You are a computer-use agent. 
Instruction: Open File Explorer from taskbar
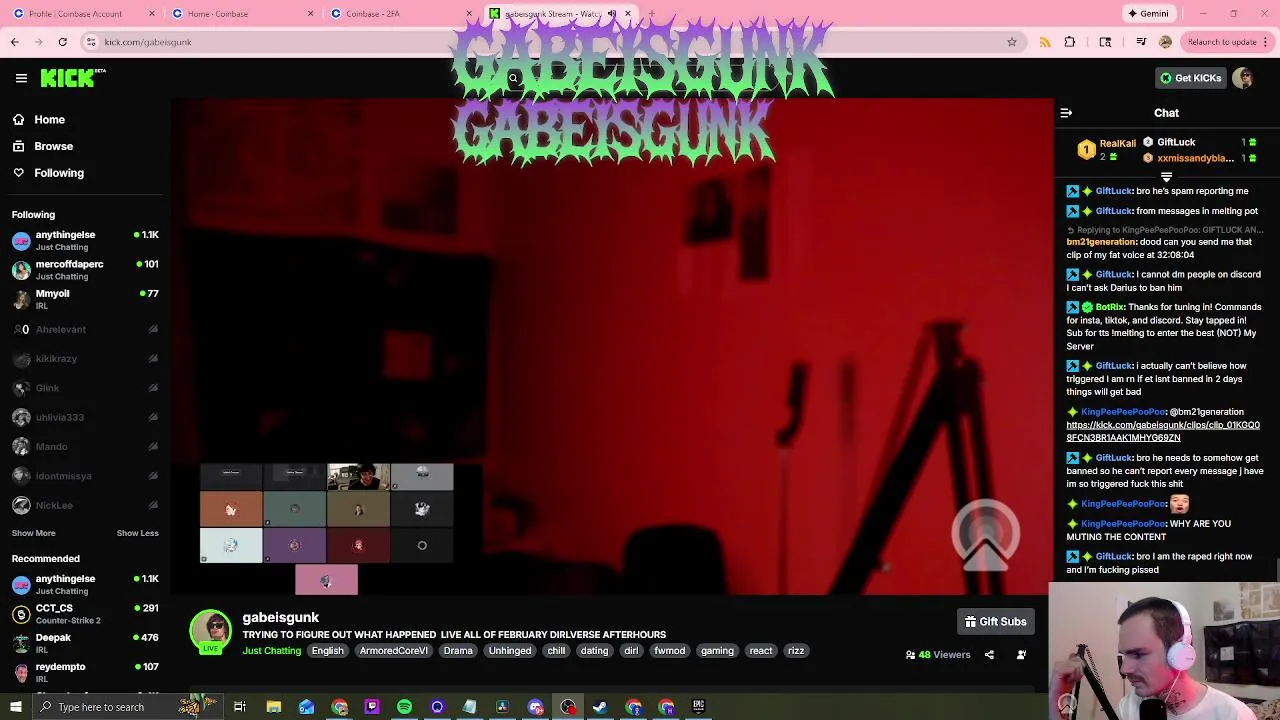[x=273, y=707]
